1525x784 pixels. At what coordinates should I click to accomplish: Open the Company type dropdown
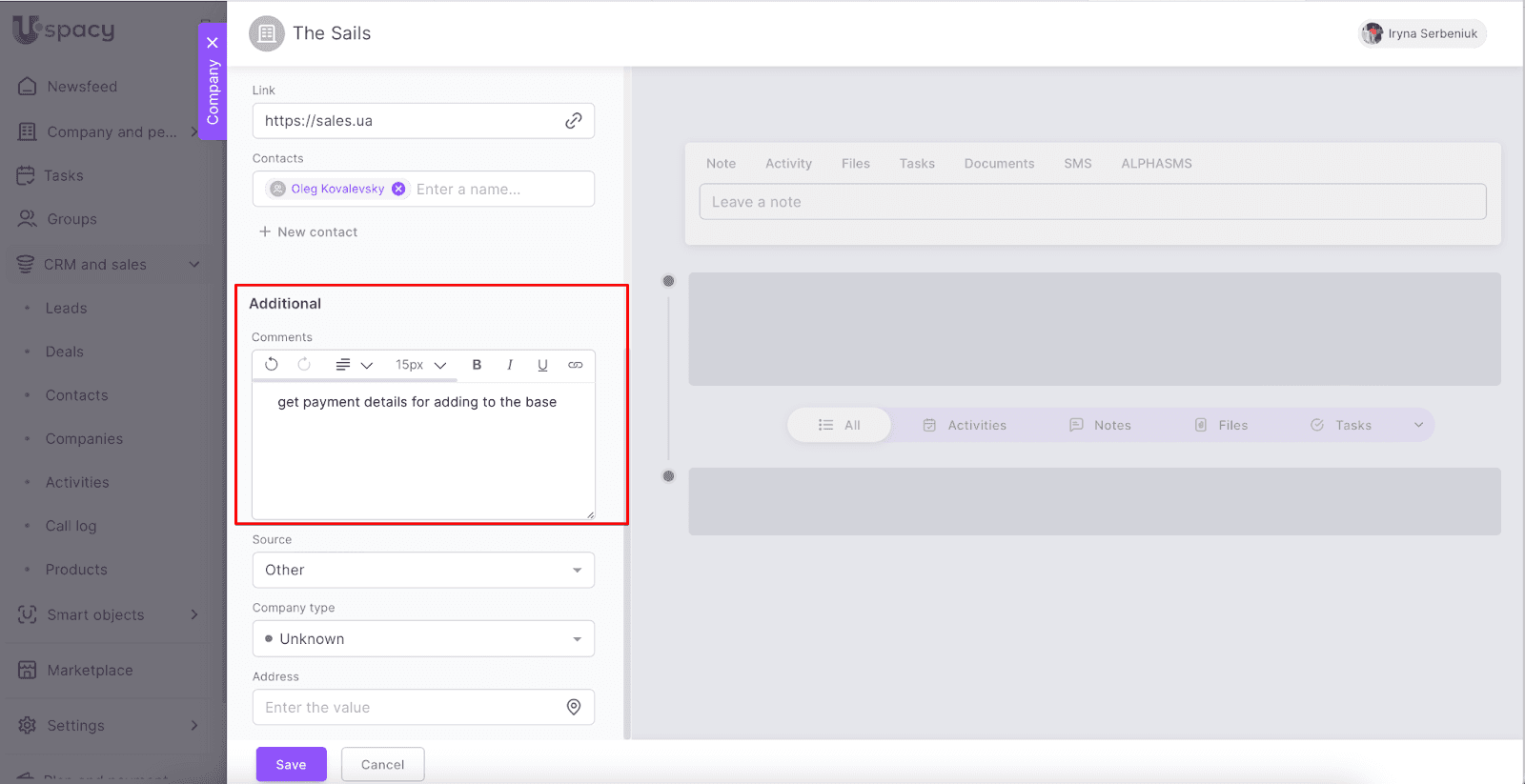coord(423,638)
